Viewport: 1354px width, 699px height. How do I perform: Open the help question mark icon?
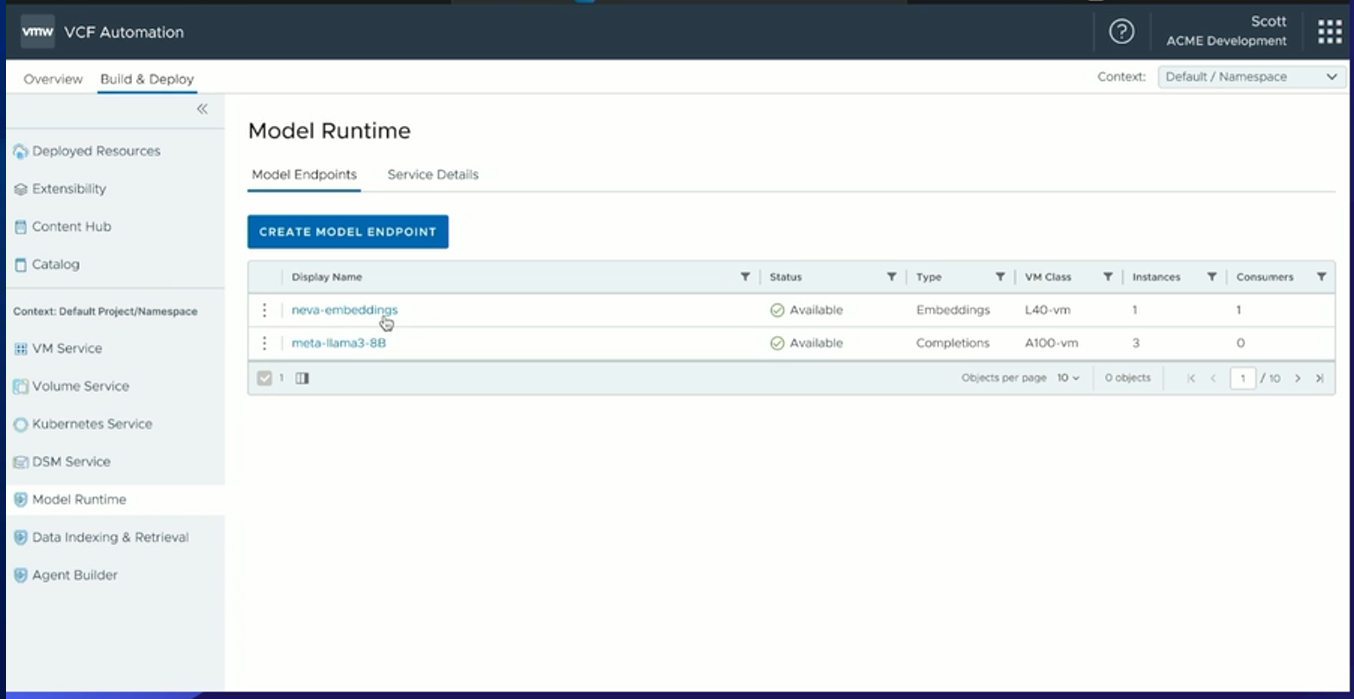pos(1121,32)
